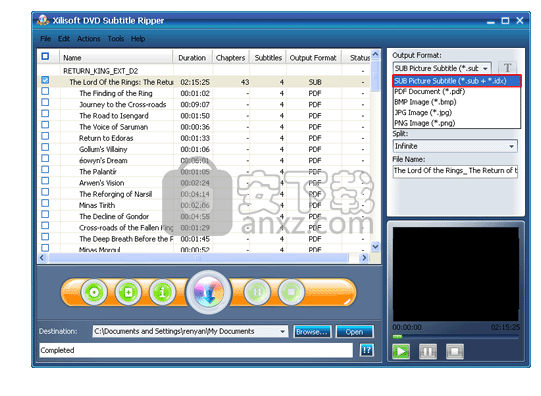Check Gollum's Villainy checkbox
Viewport: 541px width, 396px height.
(45, 147)
